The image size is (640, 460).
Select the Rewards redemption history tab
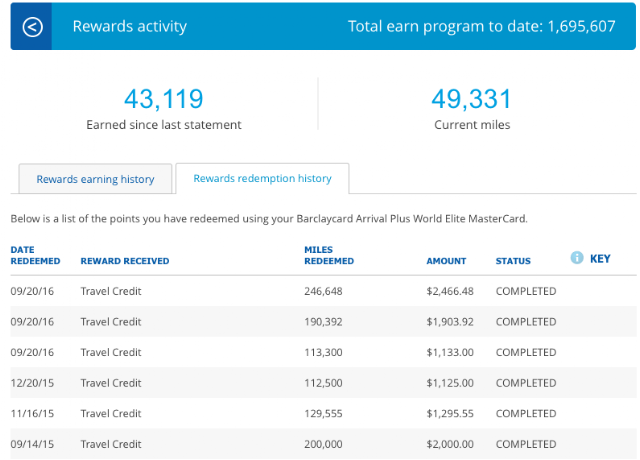(x=262, y=178)
